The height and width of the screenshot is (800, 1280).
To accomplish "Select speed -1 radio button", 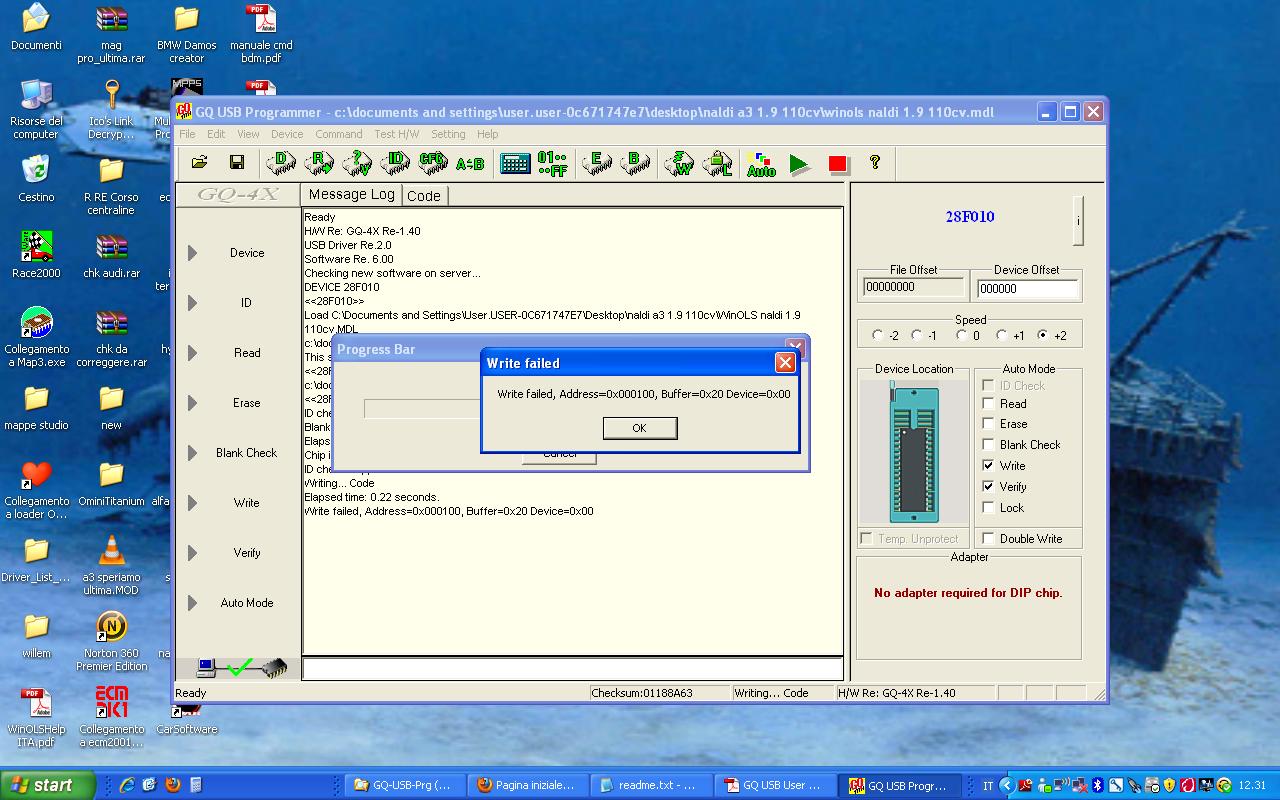I will coord(918,336).
